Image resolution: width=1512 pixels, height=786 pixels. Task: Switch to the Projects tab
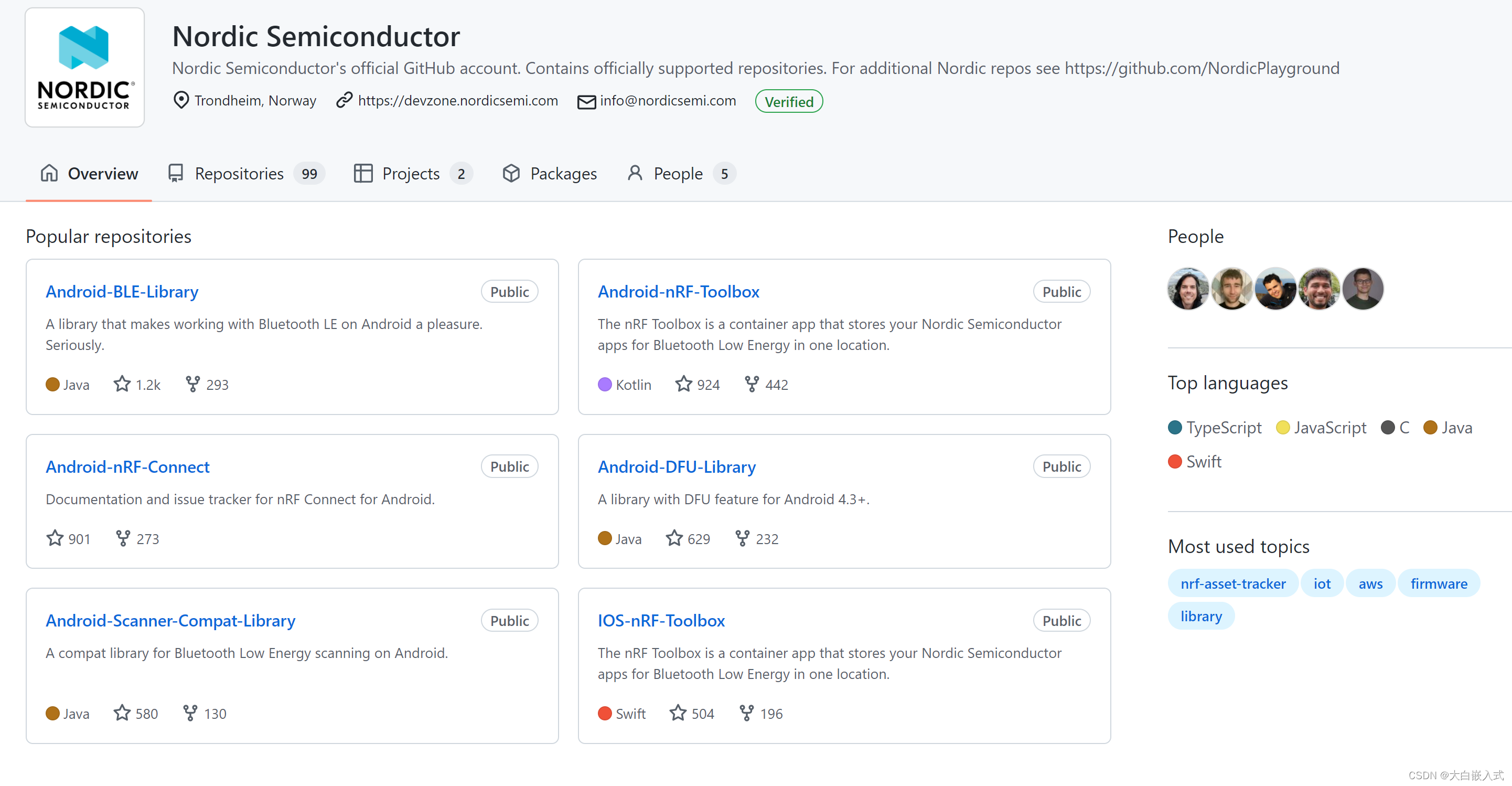point(410,174)
